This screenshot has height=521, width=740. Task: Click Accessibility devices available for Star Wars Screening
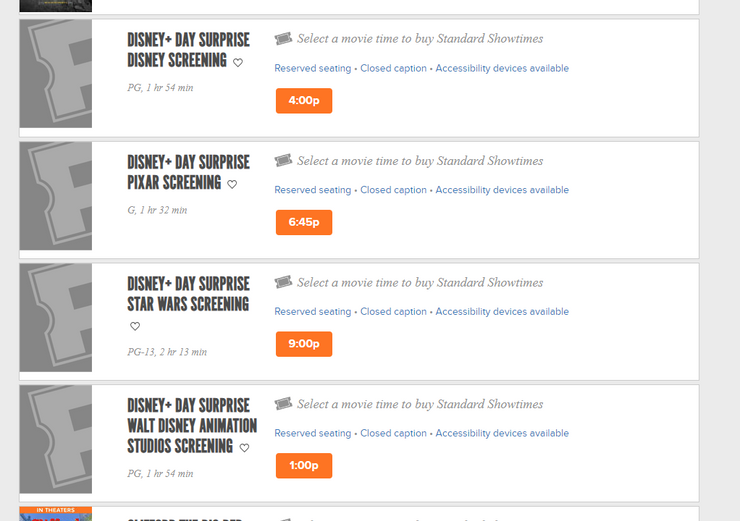click(502, 312)
